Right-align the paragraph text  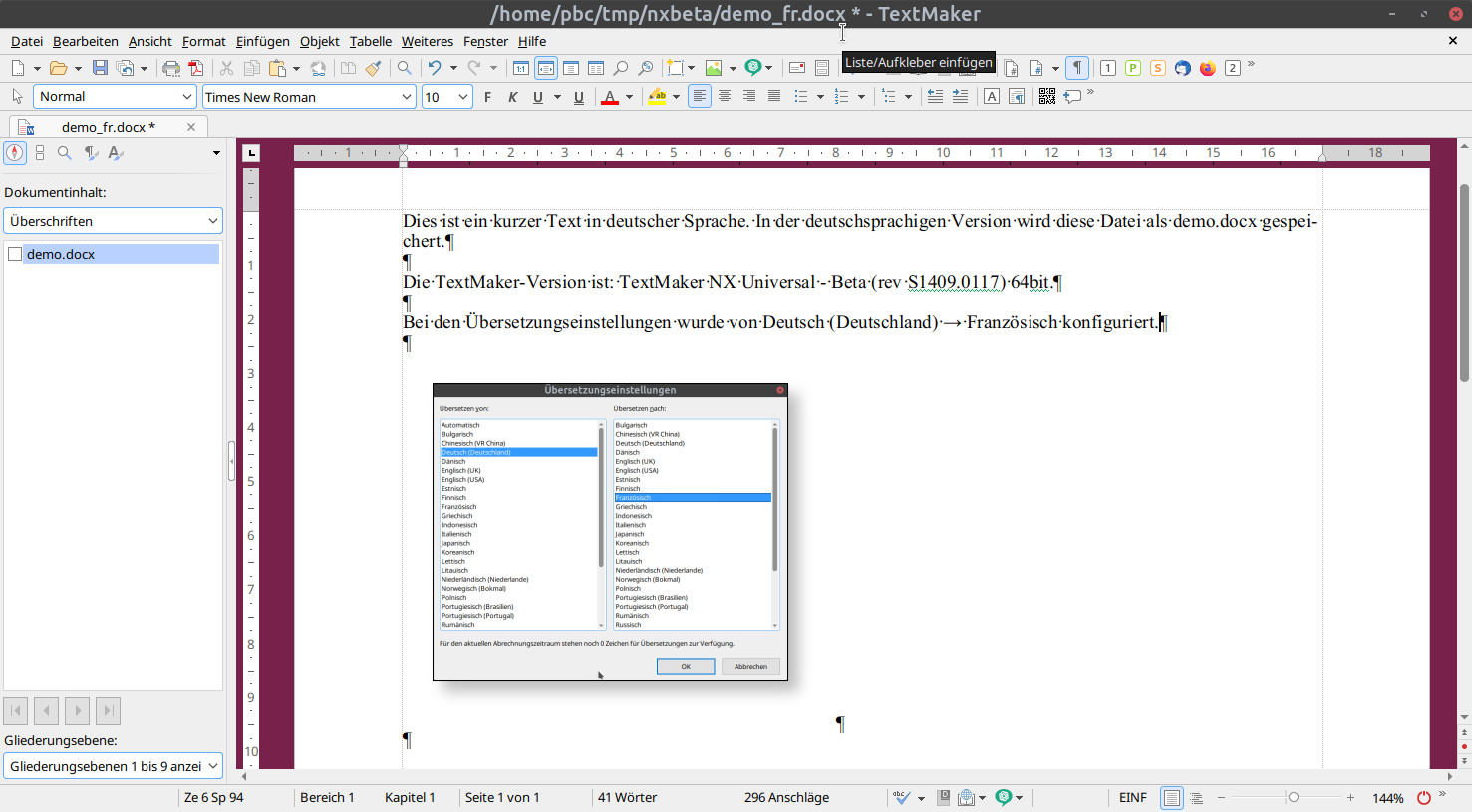pos(749,97)
